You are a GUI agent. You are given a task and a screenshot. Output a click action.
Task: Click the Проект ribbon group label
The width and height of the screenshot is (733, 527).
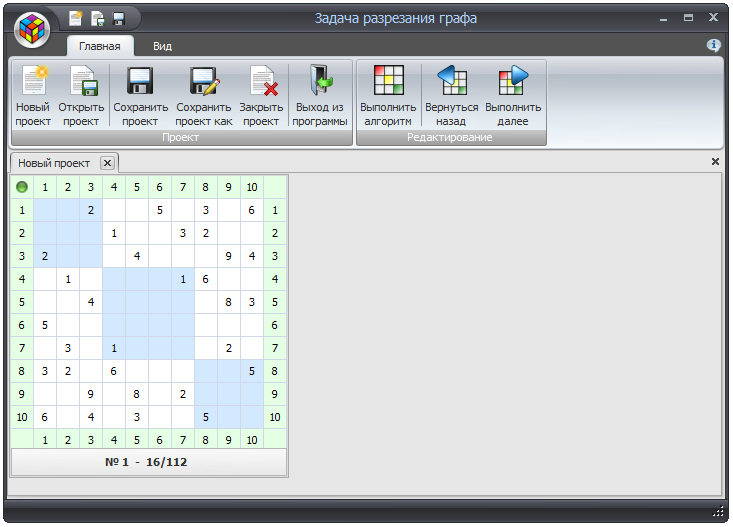pyautogui.click(x=181, y=137)
